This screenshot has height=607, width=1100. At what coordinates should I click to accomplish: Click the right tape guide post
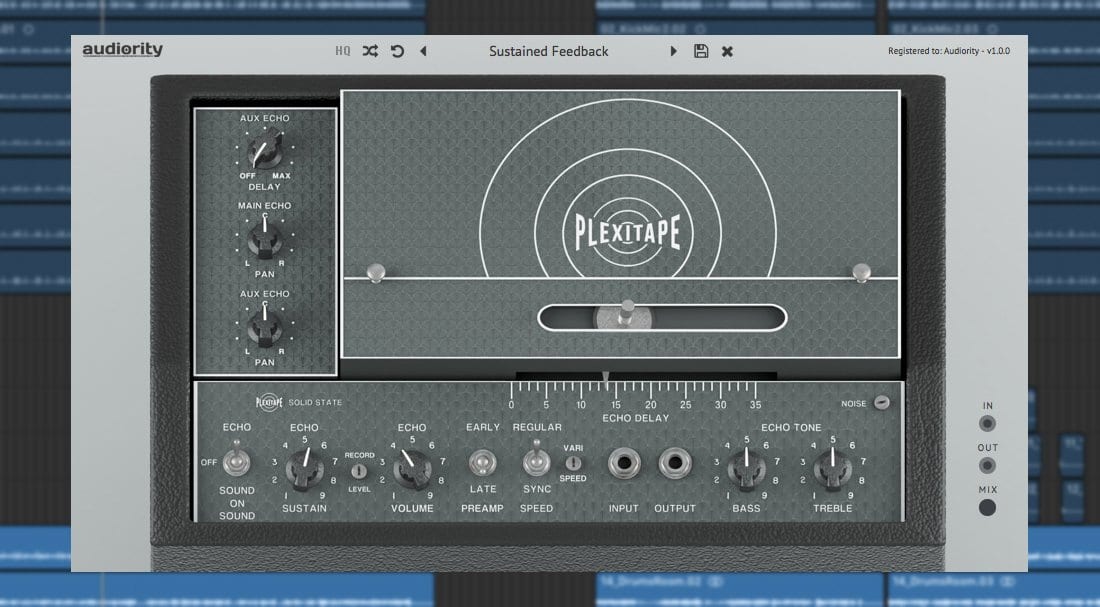861,272
